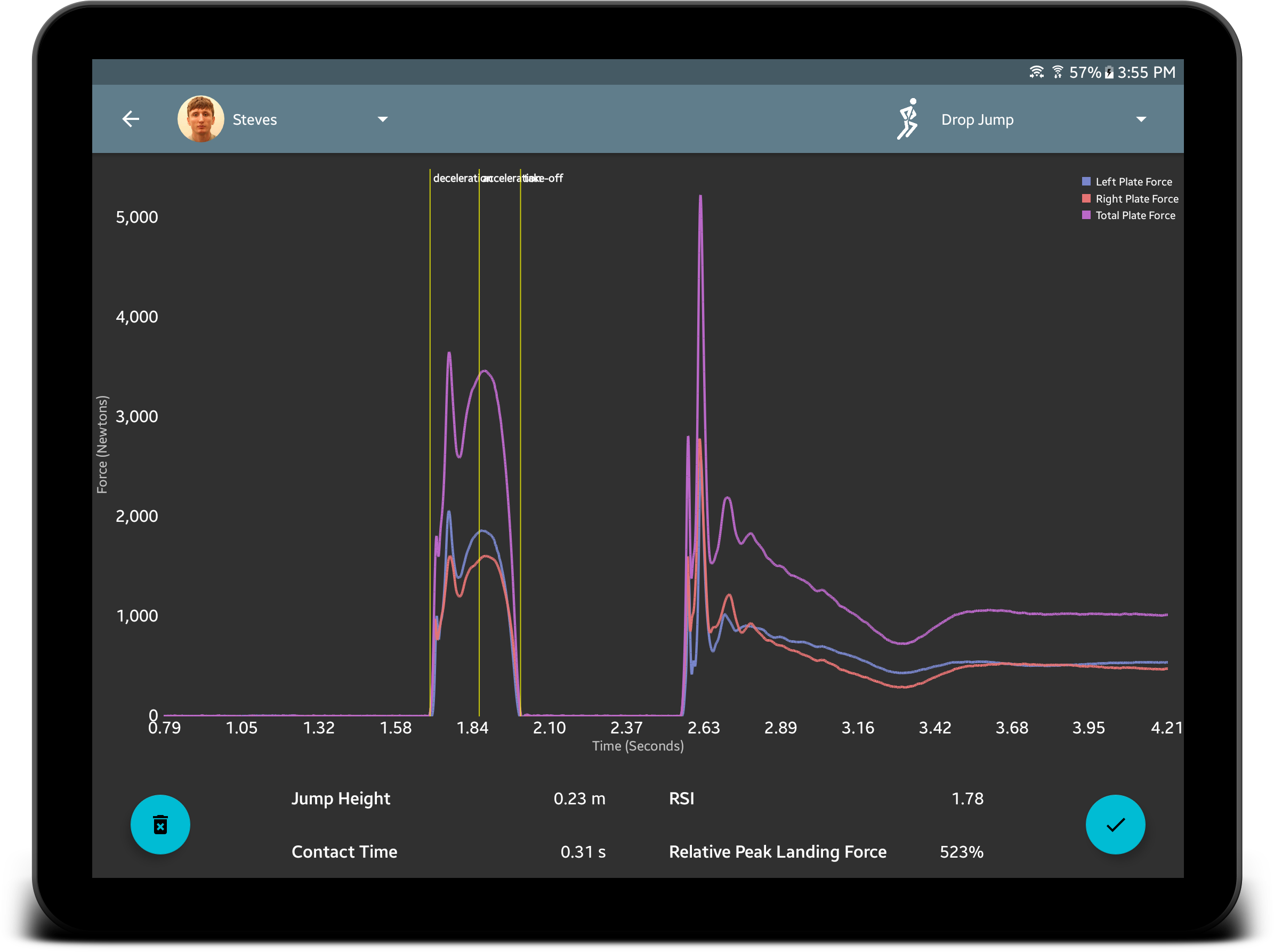Tap the Contact Time metric label

(x=344, y=851)
